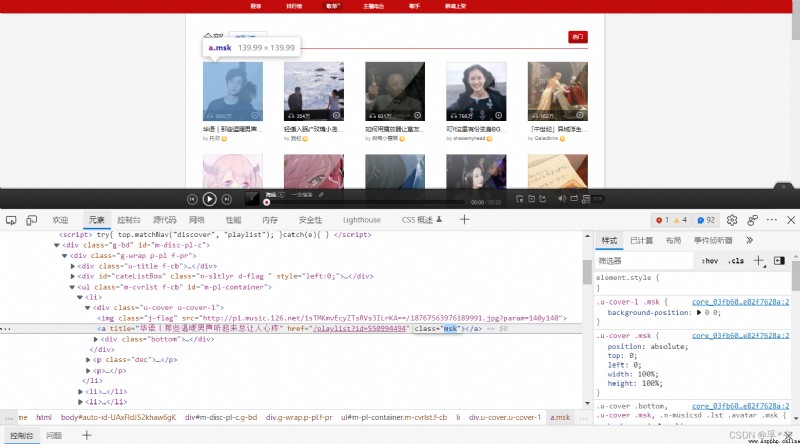Click the div.u-cover.u-cover-1 breadcrumb
The image size is (800, 444).
[505, 417]
